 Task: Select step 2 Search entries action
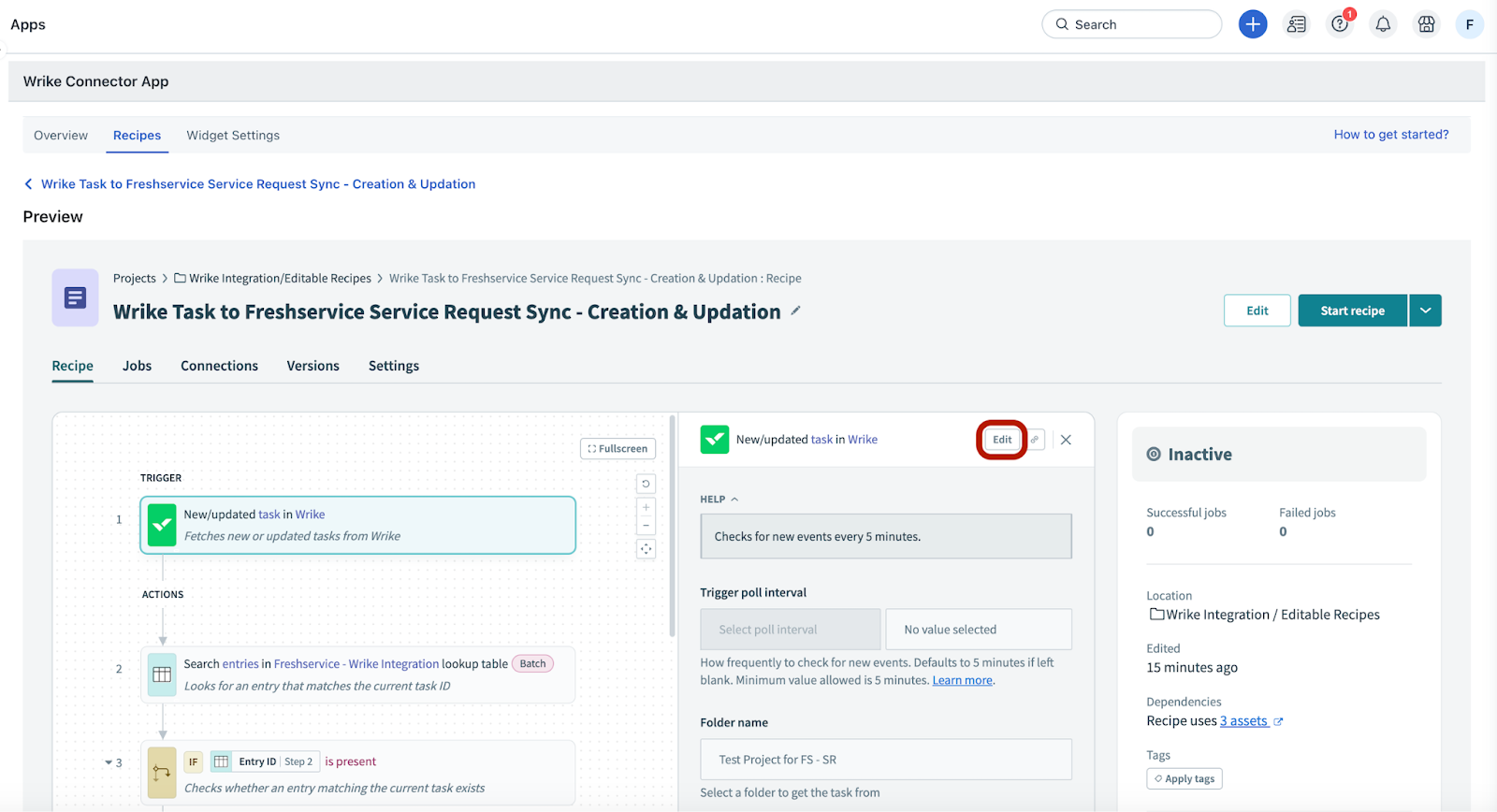coord(357,674)
